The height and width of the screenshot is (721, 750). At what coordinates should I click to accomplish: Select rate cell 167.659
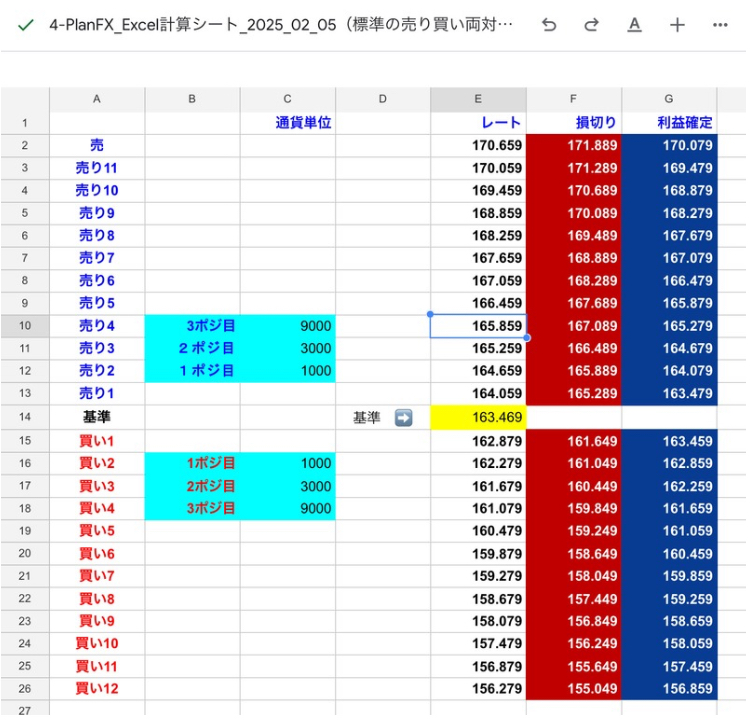[x=478, y=258]
